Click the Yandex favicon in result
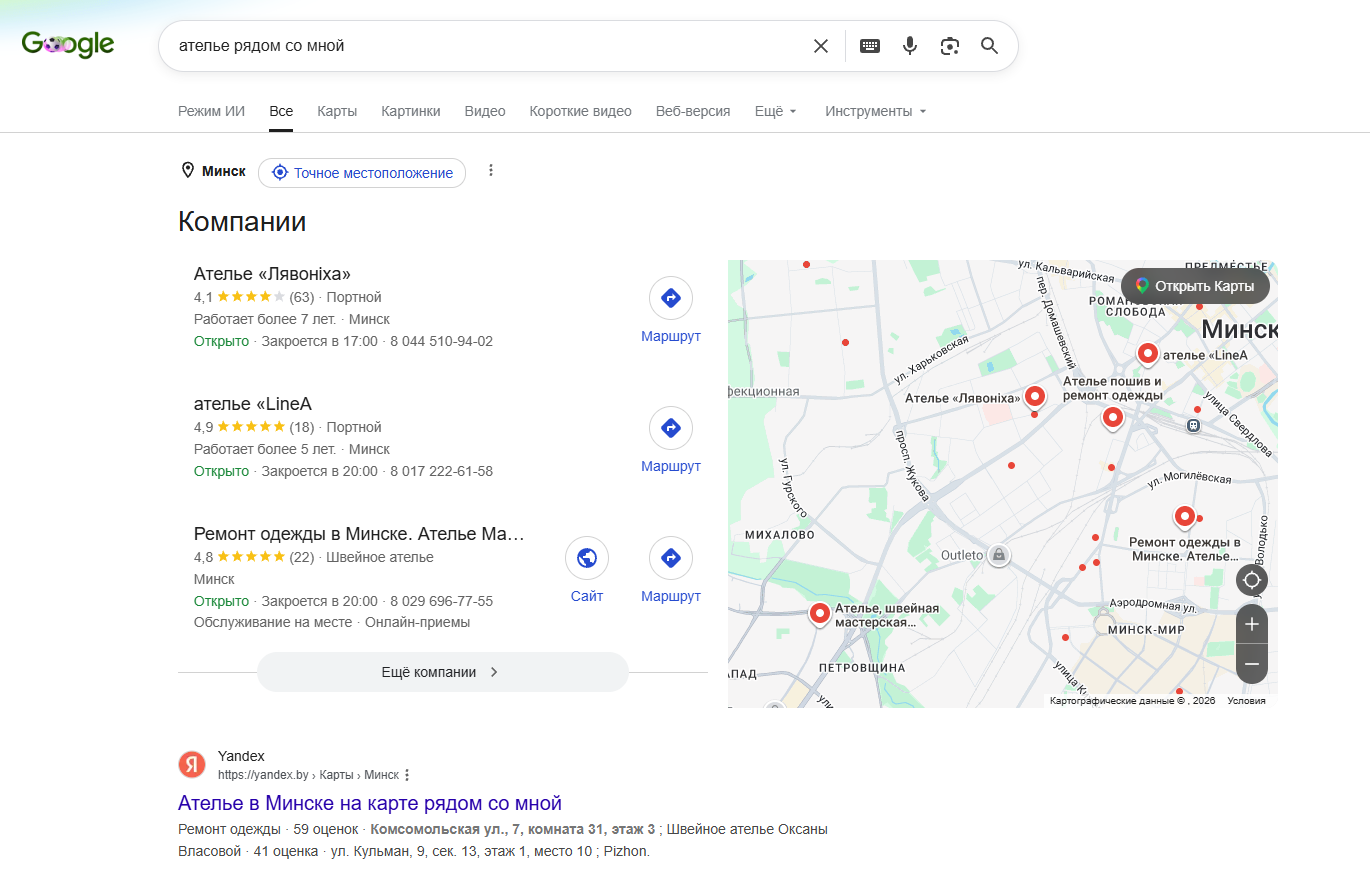 pyautogui.click(x=192, y=765)
